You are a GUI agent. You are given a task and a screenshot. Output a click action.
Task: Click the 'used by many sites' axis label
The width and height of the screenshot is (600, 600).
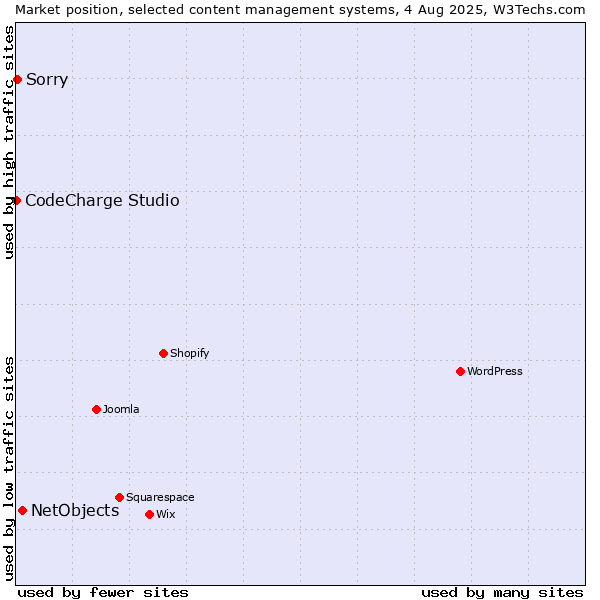(x=502, y=593)
